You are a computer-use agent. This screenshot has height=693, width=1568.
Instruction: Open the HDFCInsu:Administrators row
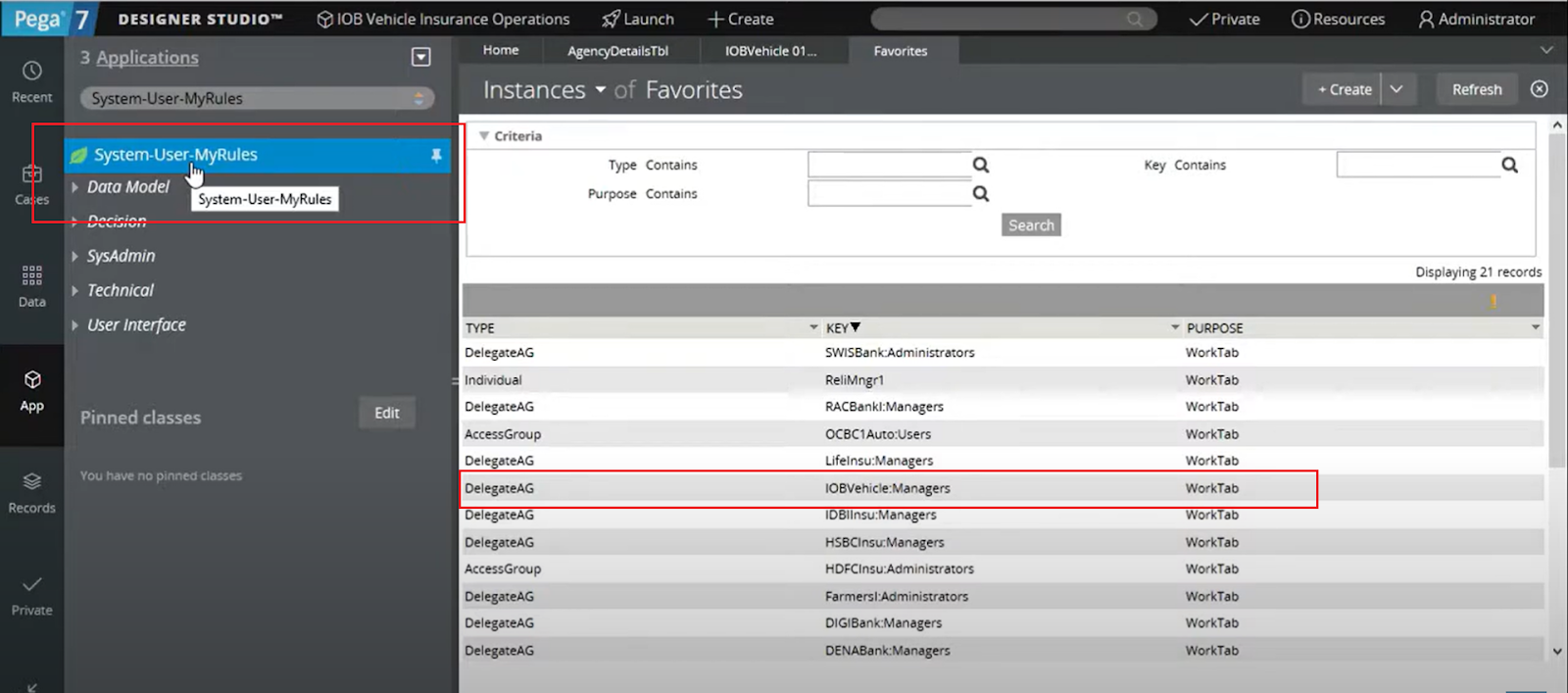1002,569
